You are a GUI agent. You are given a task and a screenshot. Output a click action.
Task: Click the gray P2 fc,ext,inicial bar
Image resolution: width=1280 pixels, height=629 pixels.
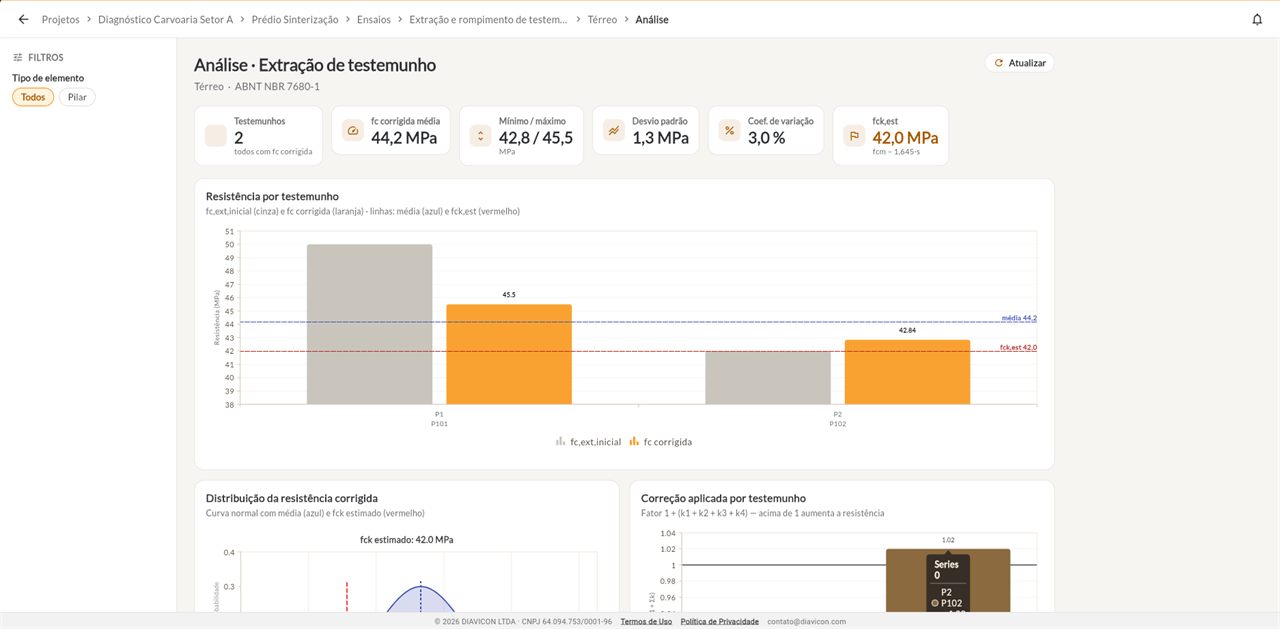768,377
